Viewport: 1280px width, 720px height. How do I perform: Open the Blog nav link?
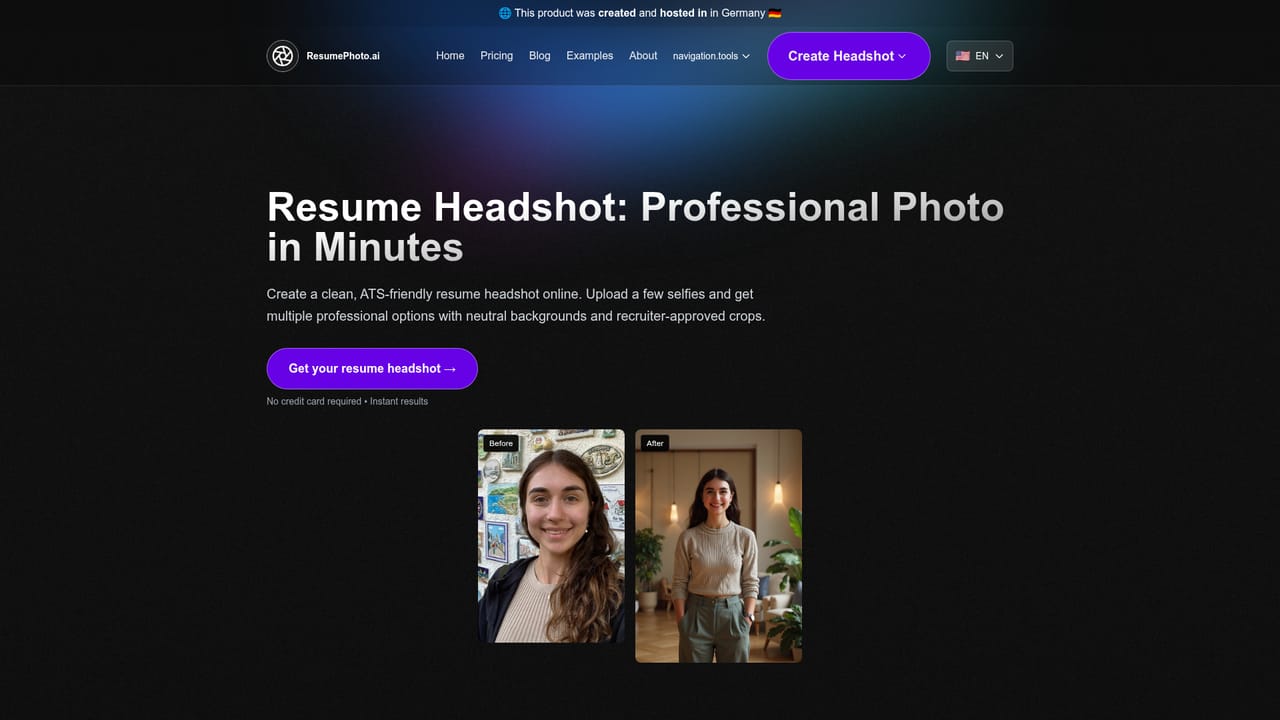[x=540, y=56]
